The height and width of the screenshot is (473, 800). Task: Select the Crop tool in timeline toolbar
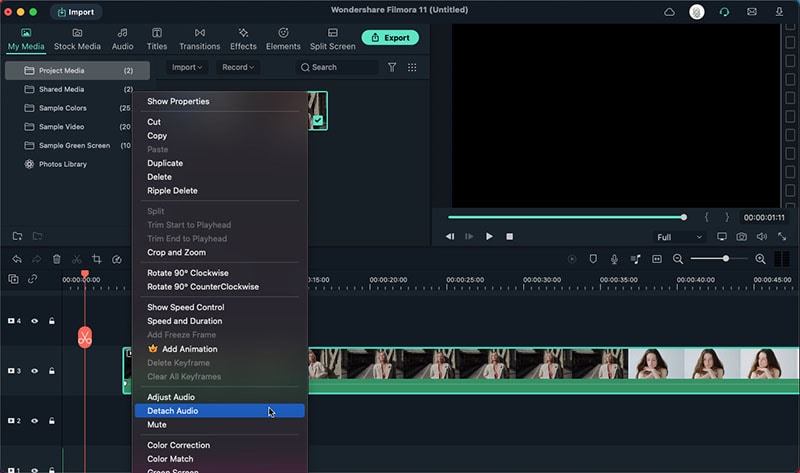click(x=96, y=259)
